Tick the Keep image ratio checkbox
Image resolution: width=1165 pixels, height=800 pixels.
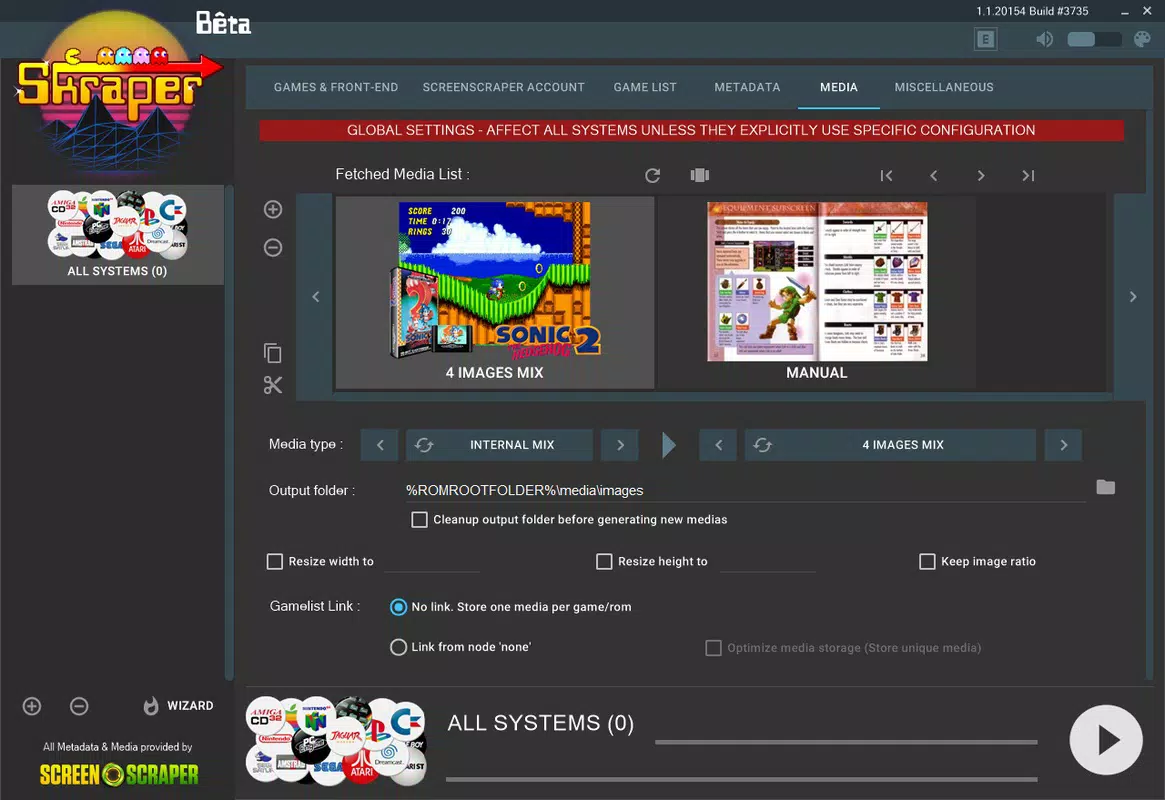[x=927, y=562]
